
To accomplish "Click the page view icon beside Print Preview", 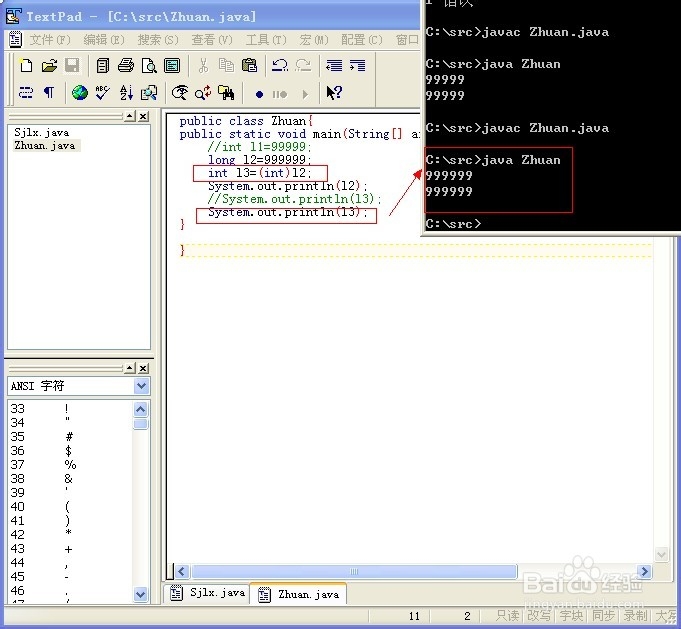I will (172, 66).
